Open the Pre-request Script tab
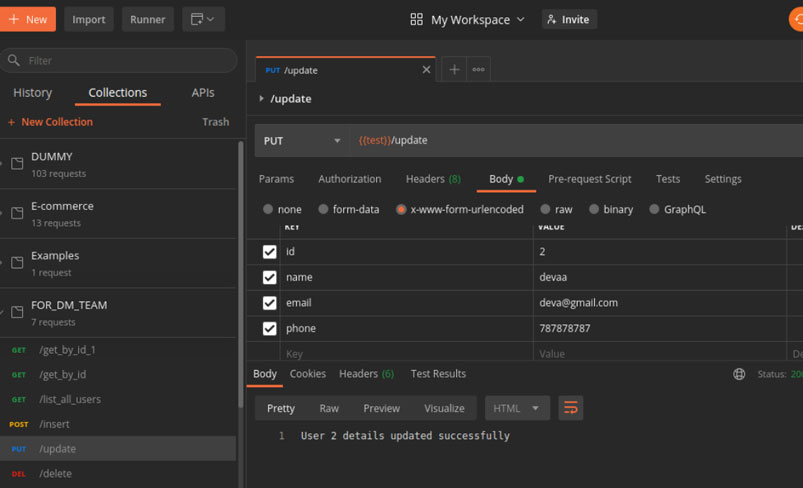This screenshot has width=803, height=488. coord(589,179)
